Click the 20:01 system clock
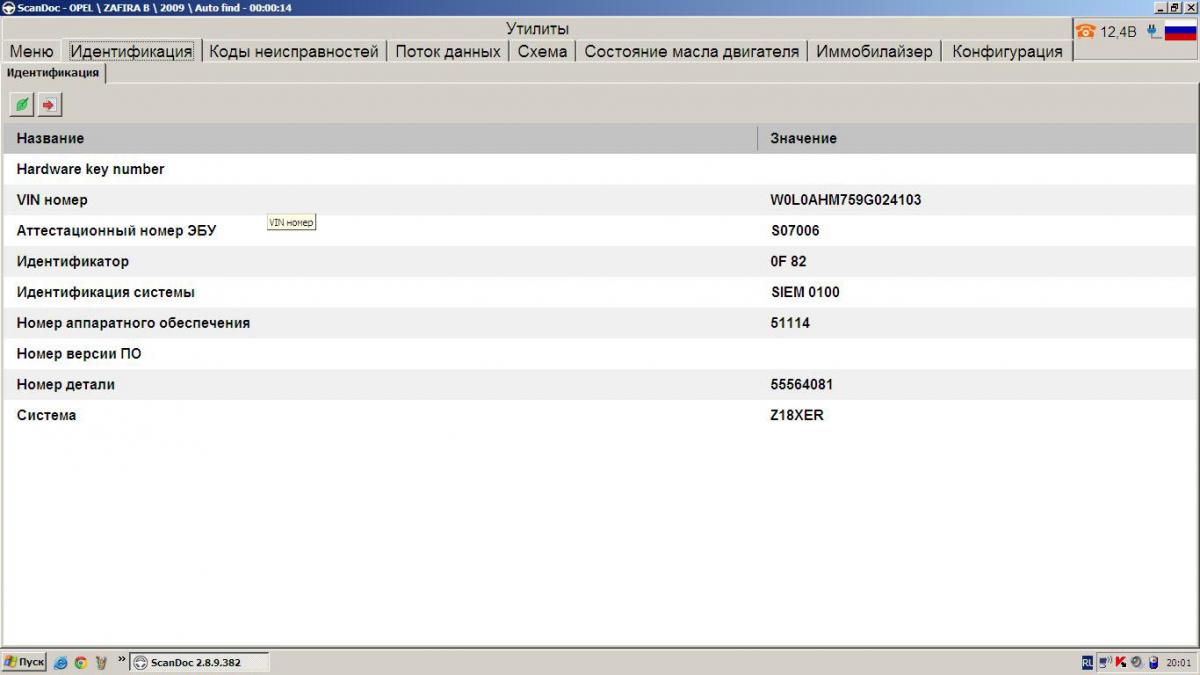The width and height of the screenshot is (1200, 675). point(1179,662)
